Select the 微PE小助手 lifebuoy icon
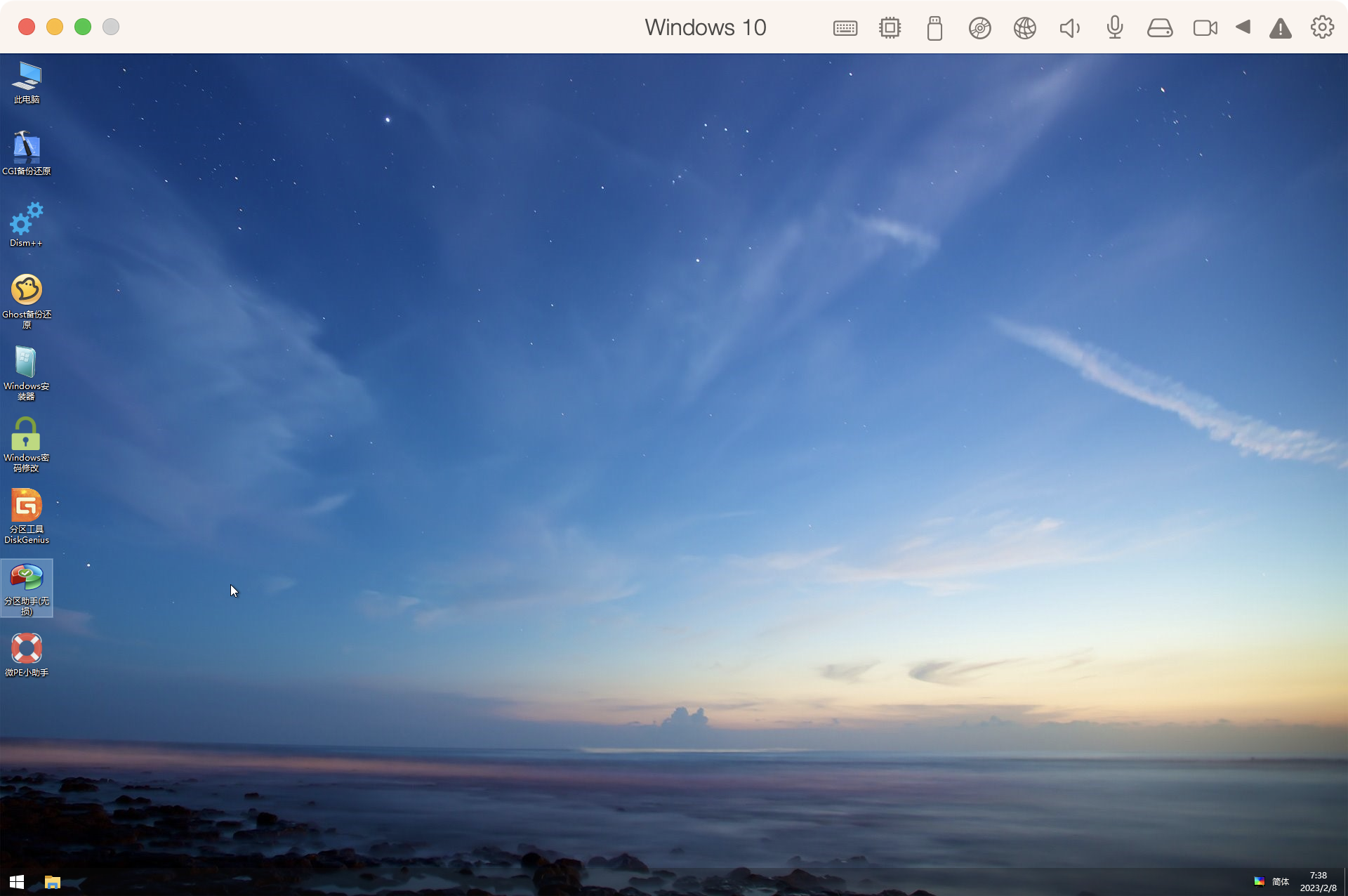This screenshot has height=896, width=1348. coord(27,649)
